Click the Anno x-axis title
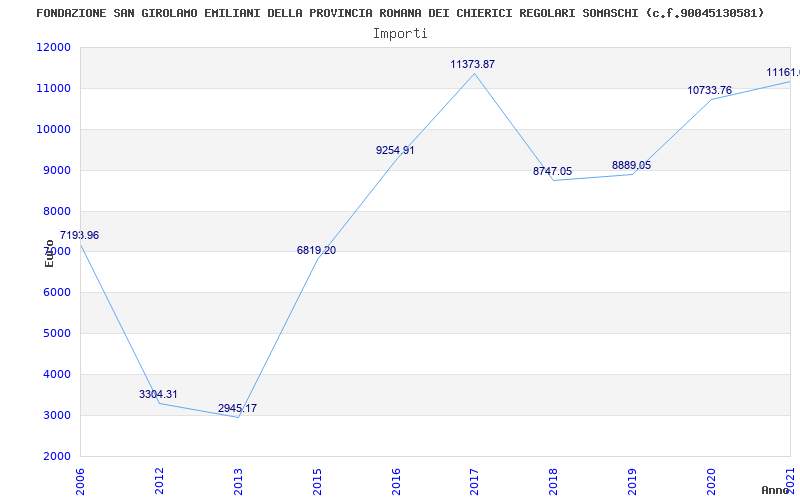Screen dimensions: 800x500 pyautogui.click(x=775, y=490)
